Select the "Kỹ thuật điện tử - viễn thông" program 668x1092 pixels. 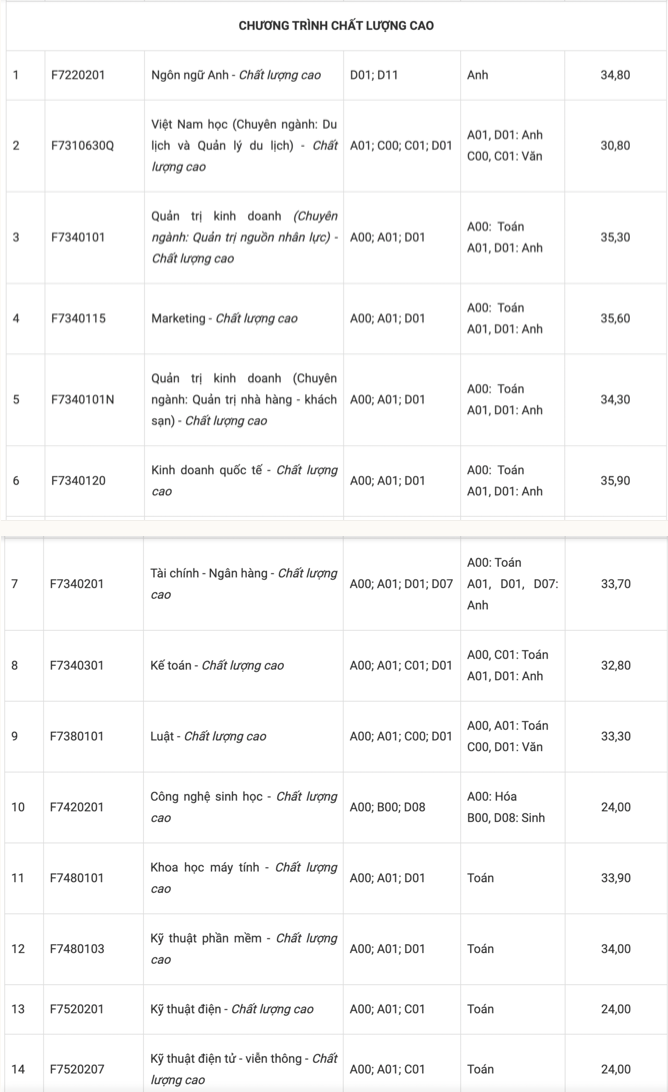pyautogui.click(x=244, y=1069)
